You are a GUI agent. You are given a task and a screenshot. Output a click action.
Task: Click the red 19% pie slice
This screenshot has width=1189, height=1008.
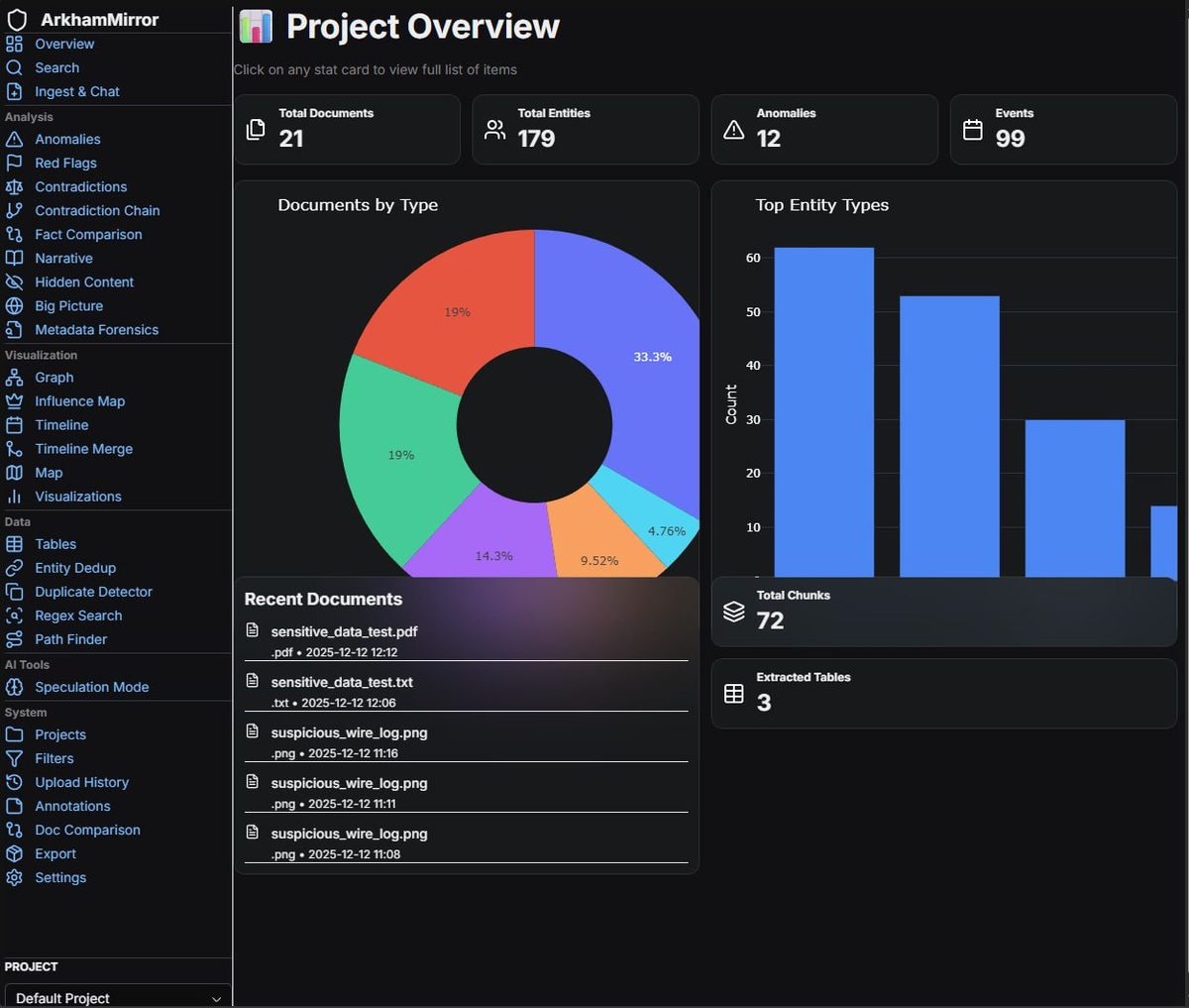click(456, 312)
